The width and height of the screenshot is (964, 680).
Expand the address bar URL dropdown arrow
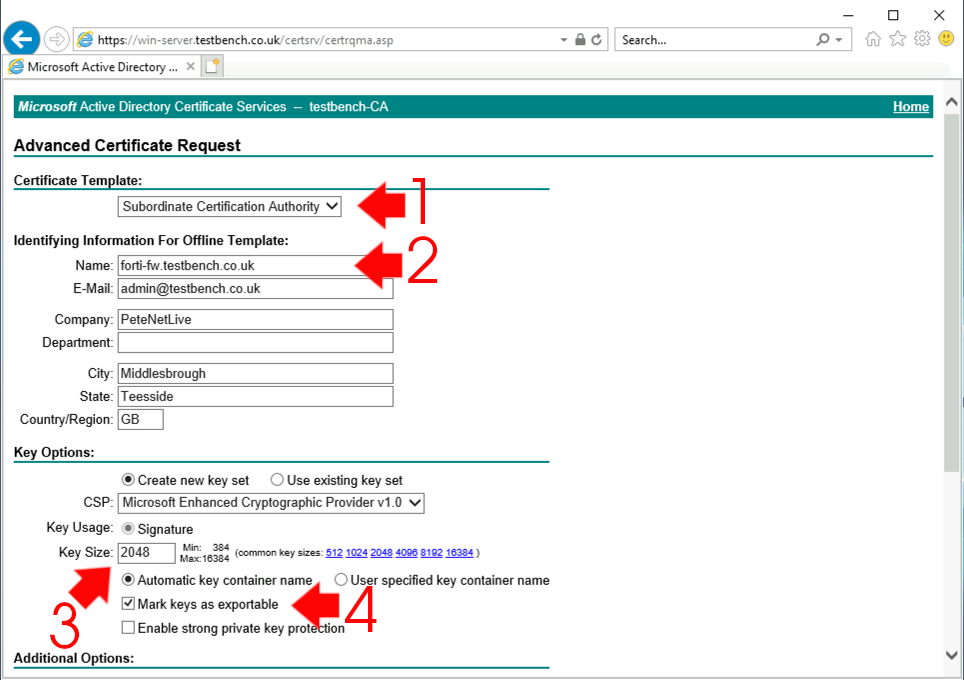pyautogui.click(x=563, y=40)
